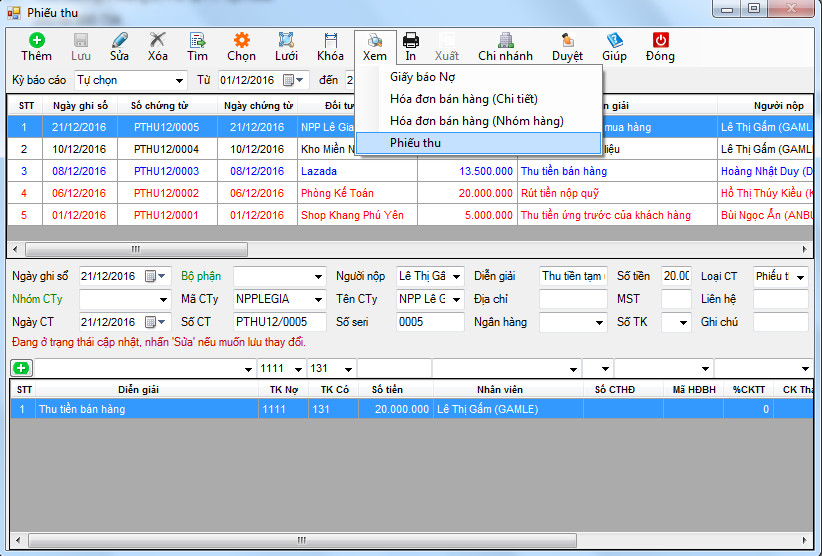Click the Duyệt (approve) toolbar icon
This screenshot has height=556, width=822.
(x=567, y=40)
